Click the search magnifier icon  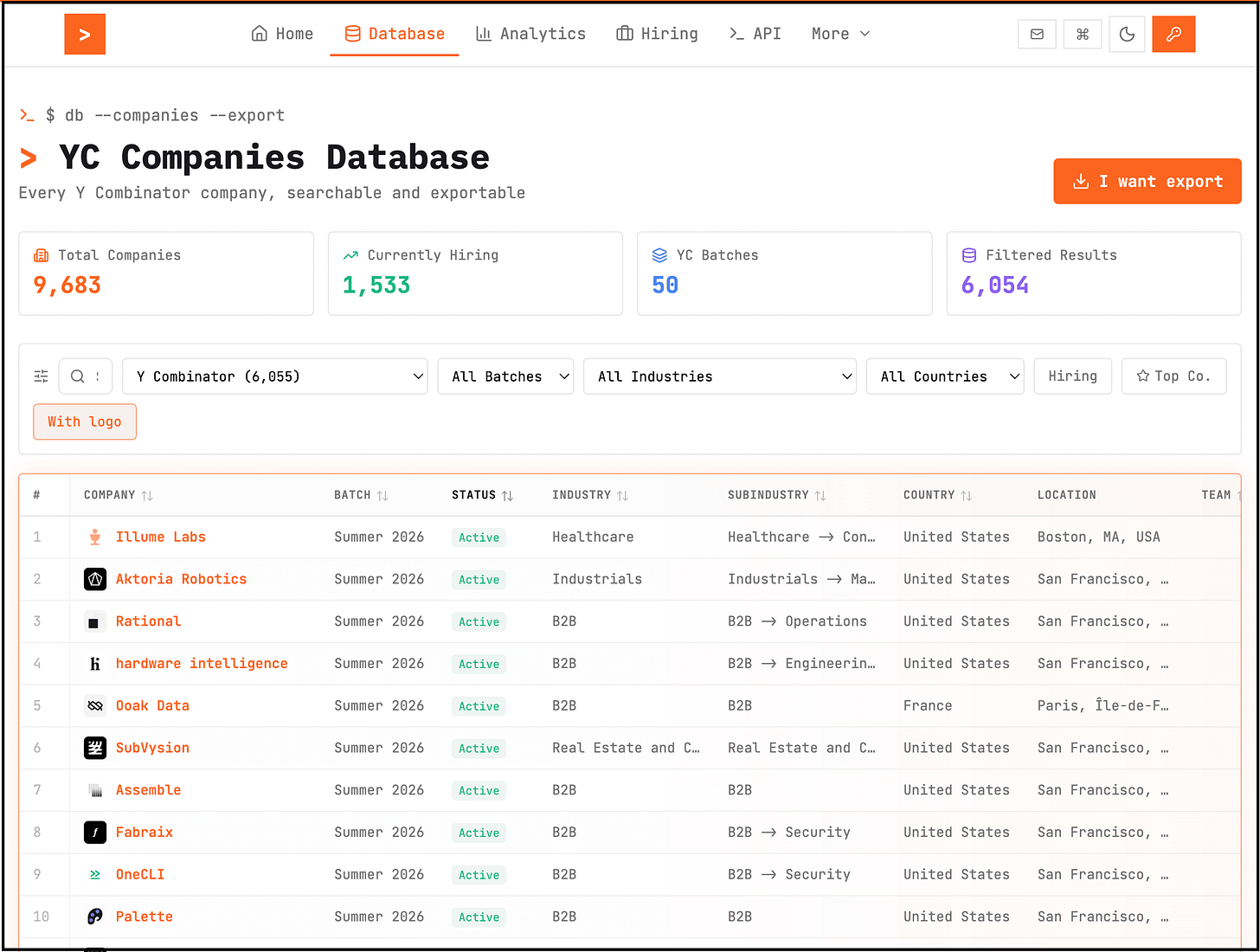click(x=78, y=376)
